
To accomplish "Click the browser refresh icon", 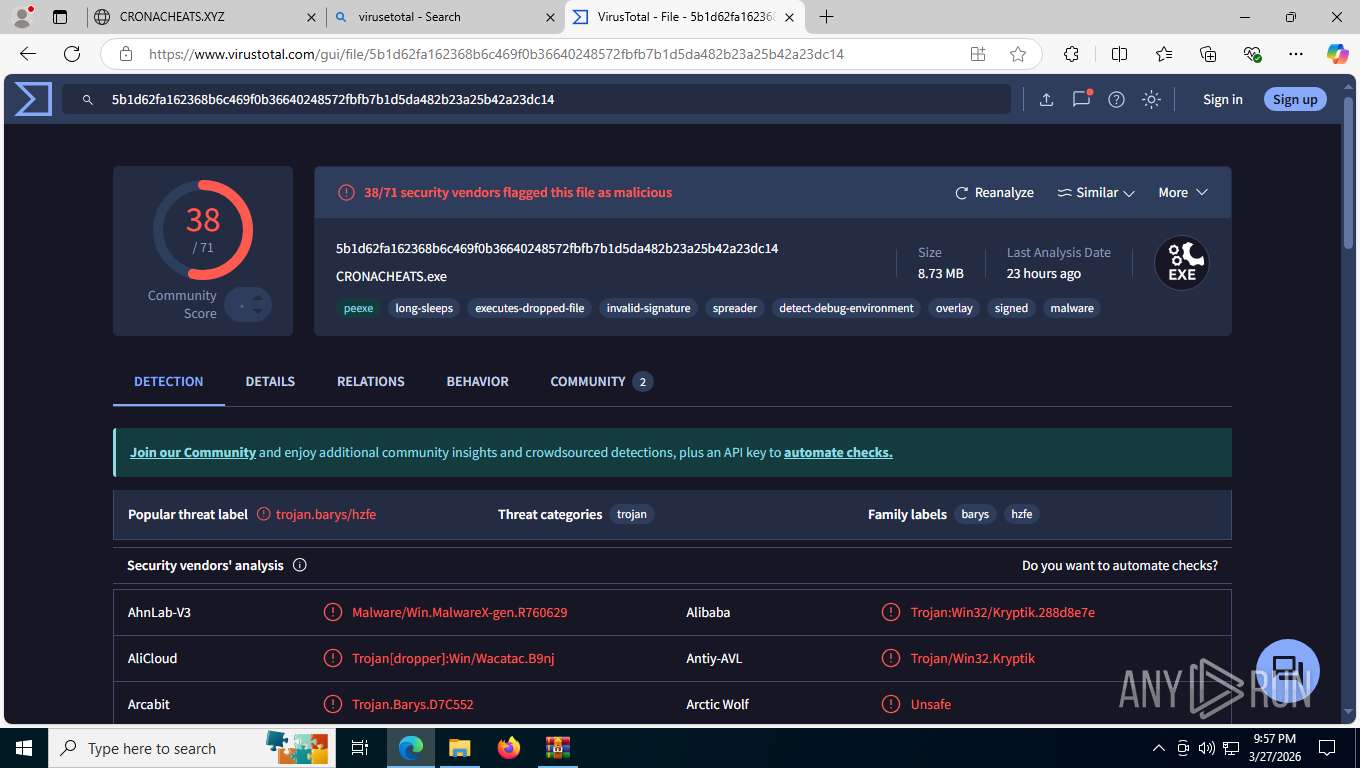I will (72, 54).
